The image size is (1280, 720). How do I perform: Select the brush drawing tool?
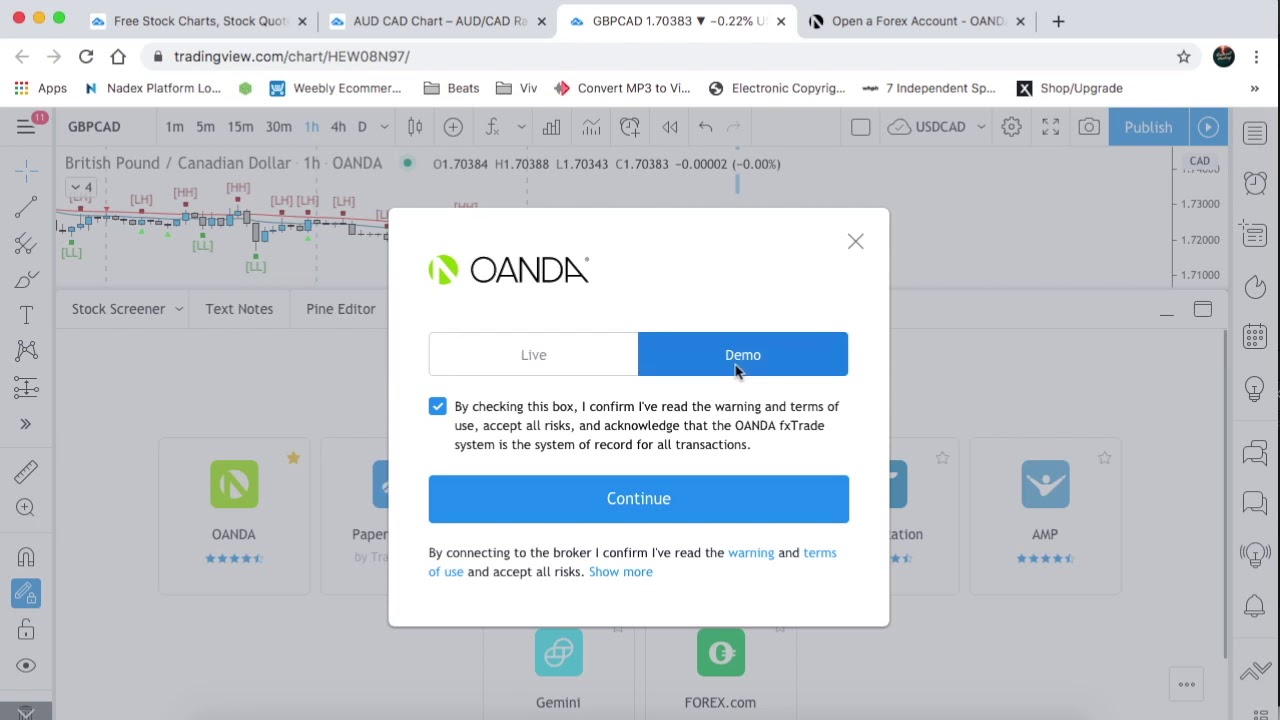point(26,279)
